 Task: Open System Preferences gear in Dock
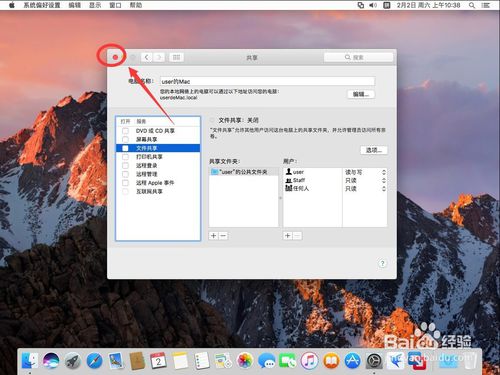[x=374, y=361]
